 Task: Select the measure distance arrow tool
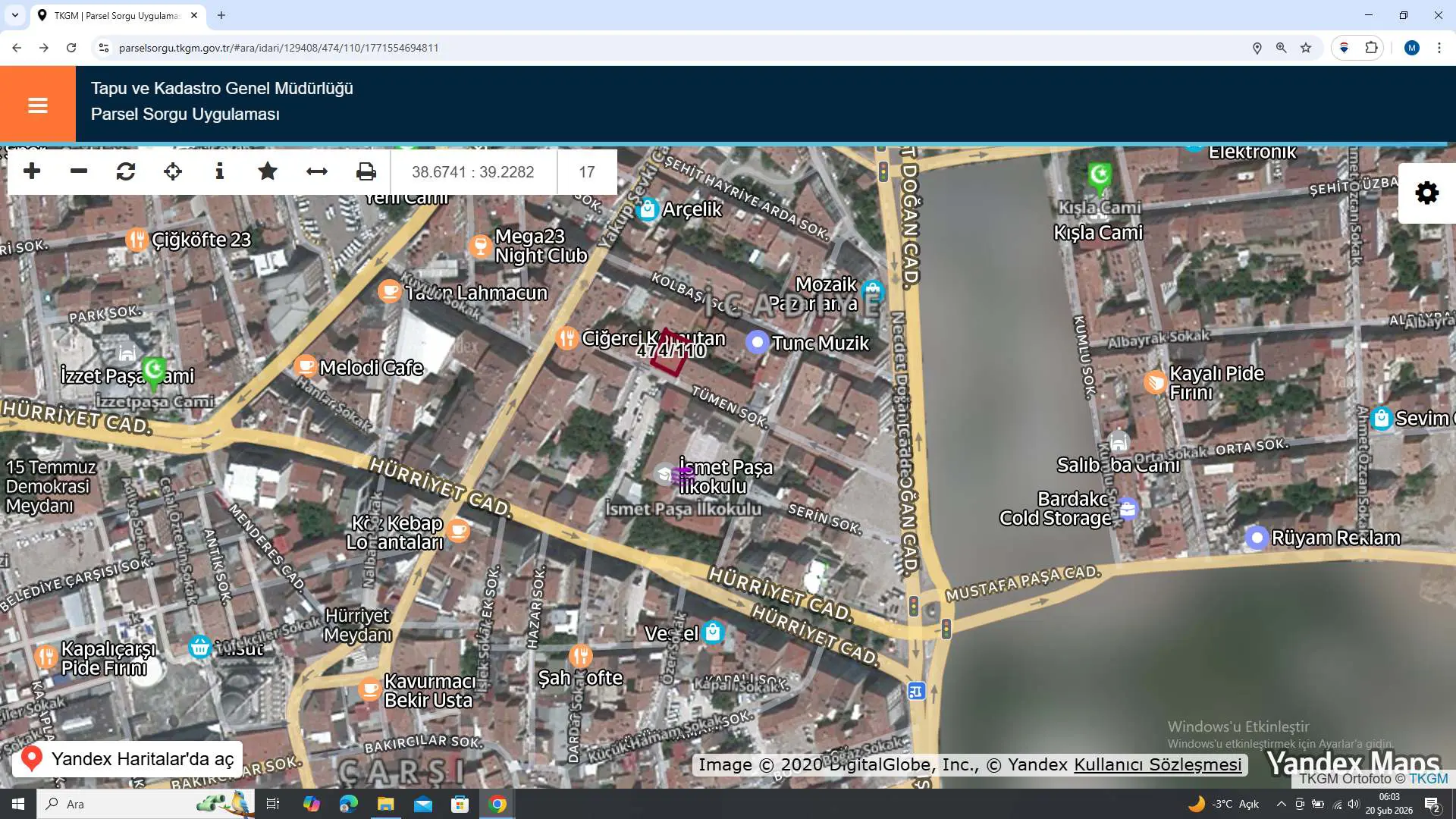[x=317, y=171]
